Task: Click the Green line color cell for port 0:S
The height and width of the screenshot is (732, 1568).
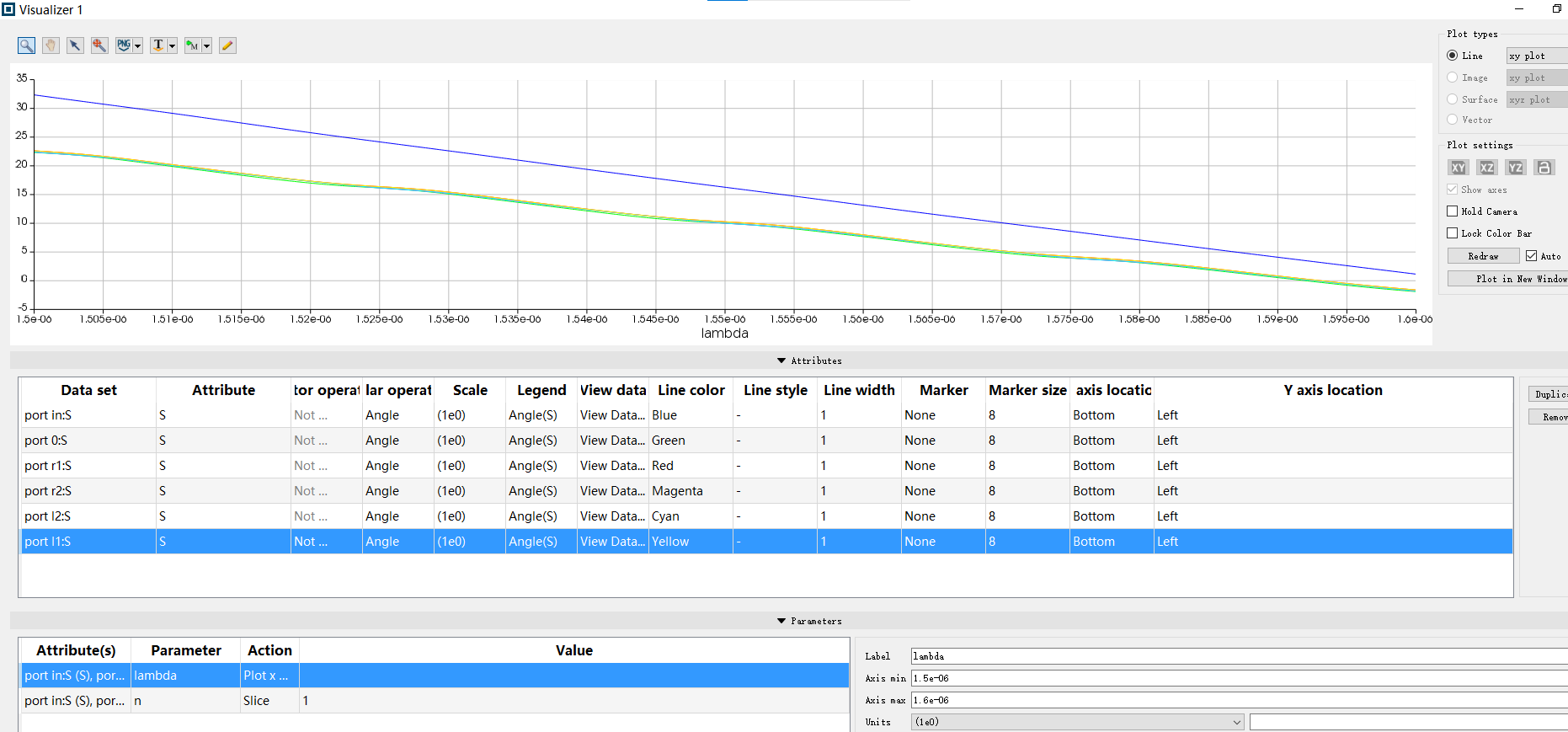Action: click(x=691, y=441)
